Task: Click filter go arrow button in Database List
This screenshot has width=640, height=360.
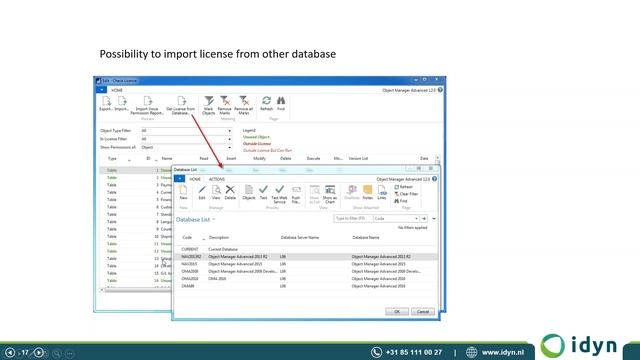Action: point(424,218)
